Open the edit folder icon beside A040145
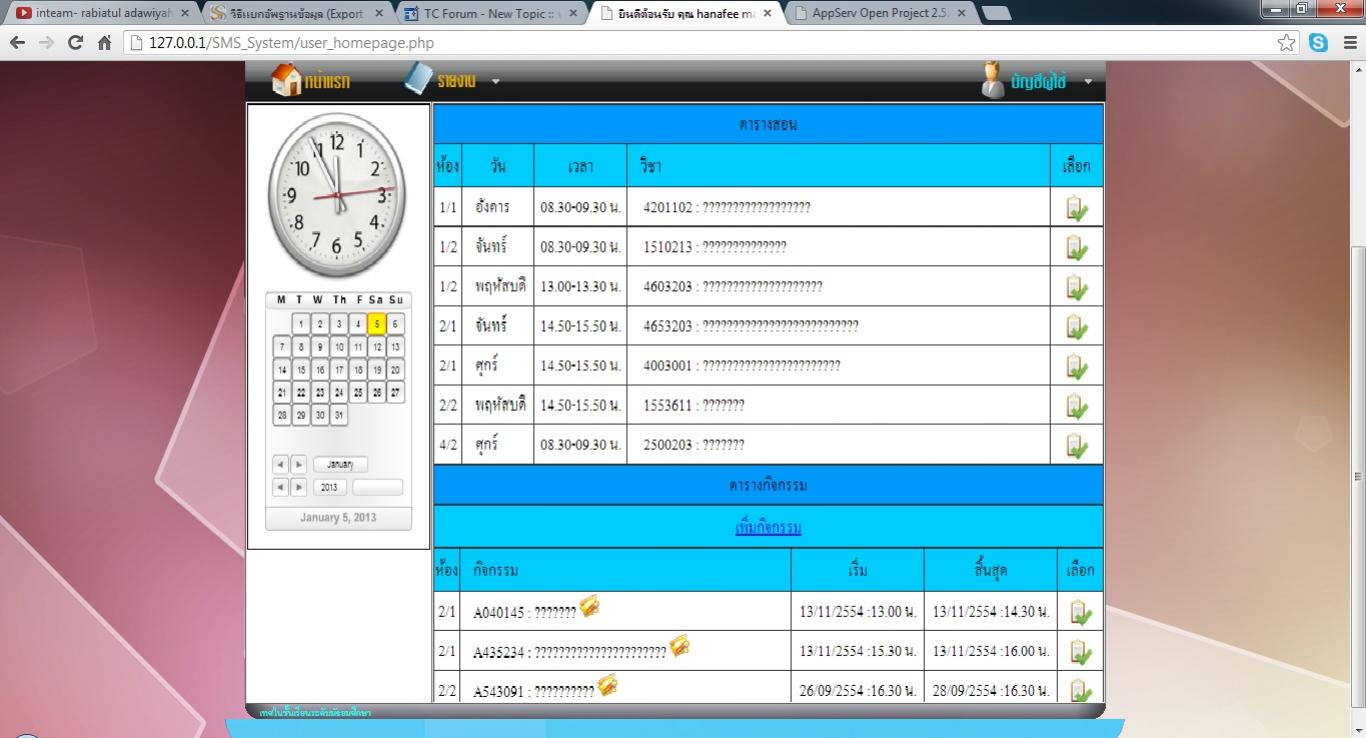Screen dimensions: 1366x738 tap(589, 606)
